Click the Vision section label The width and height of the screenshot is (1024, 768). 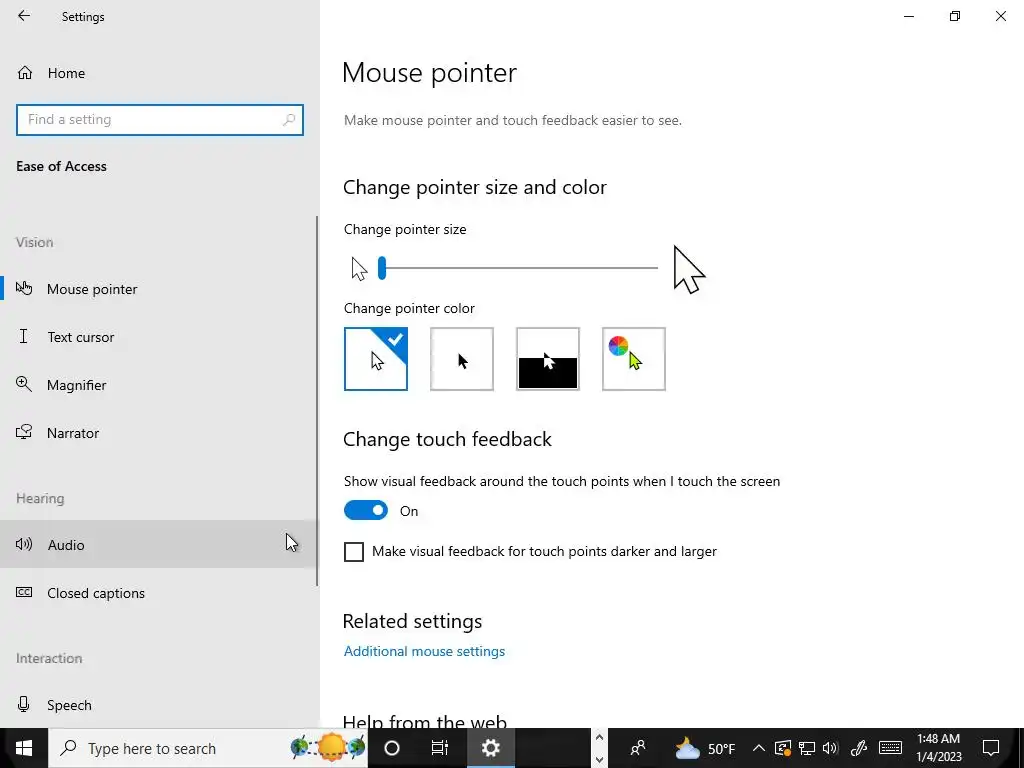tap(35, 242)
